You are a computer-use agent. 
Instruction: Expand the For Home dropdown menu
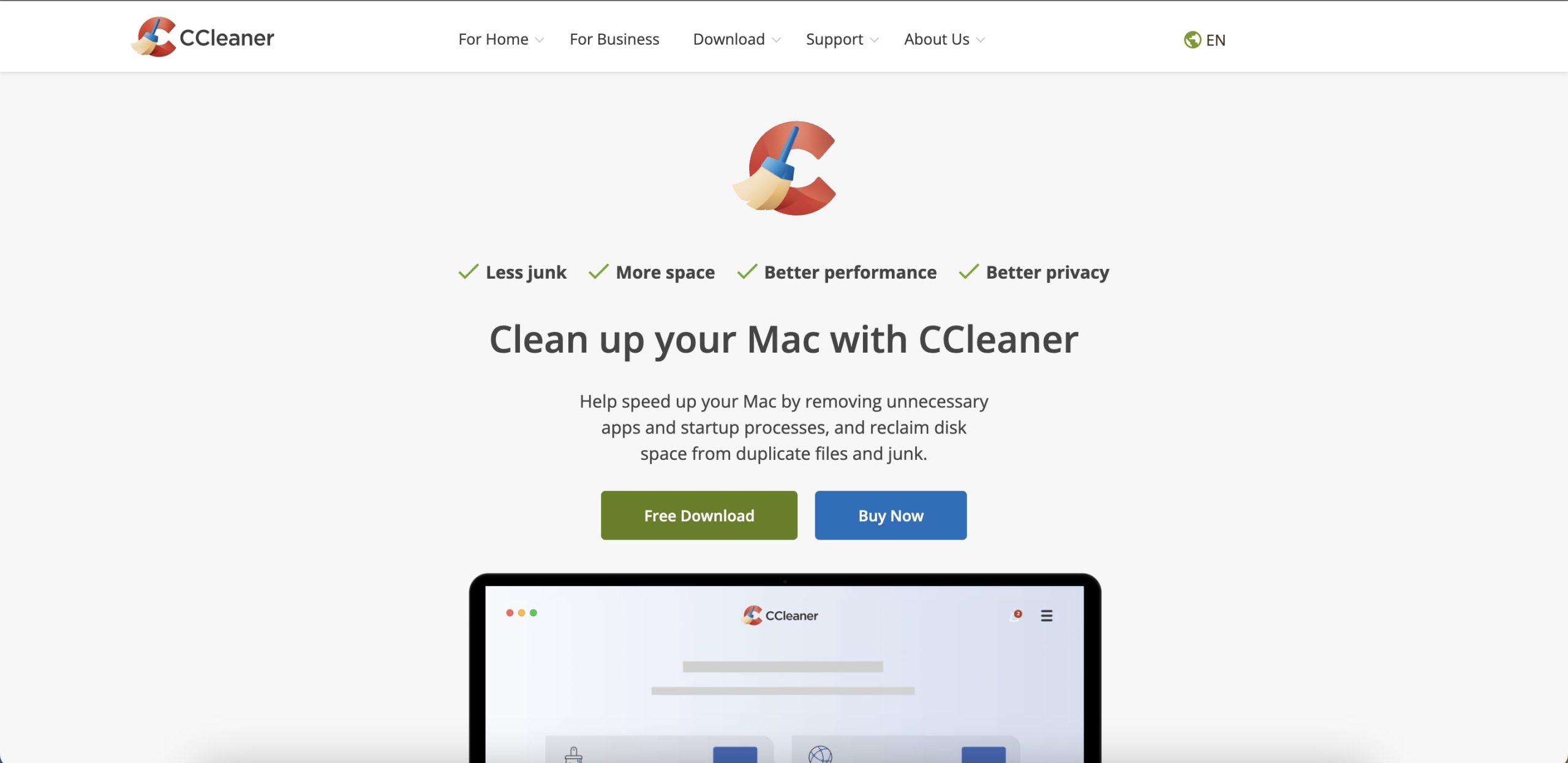click(500, 39)
